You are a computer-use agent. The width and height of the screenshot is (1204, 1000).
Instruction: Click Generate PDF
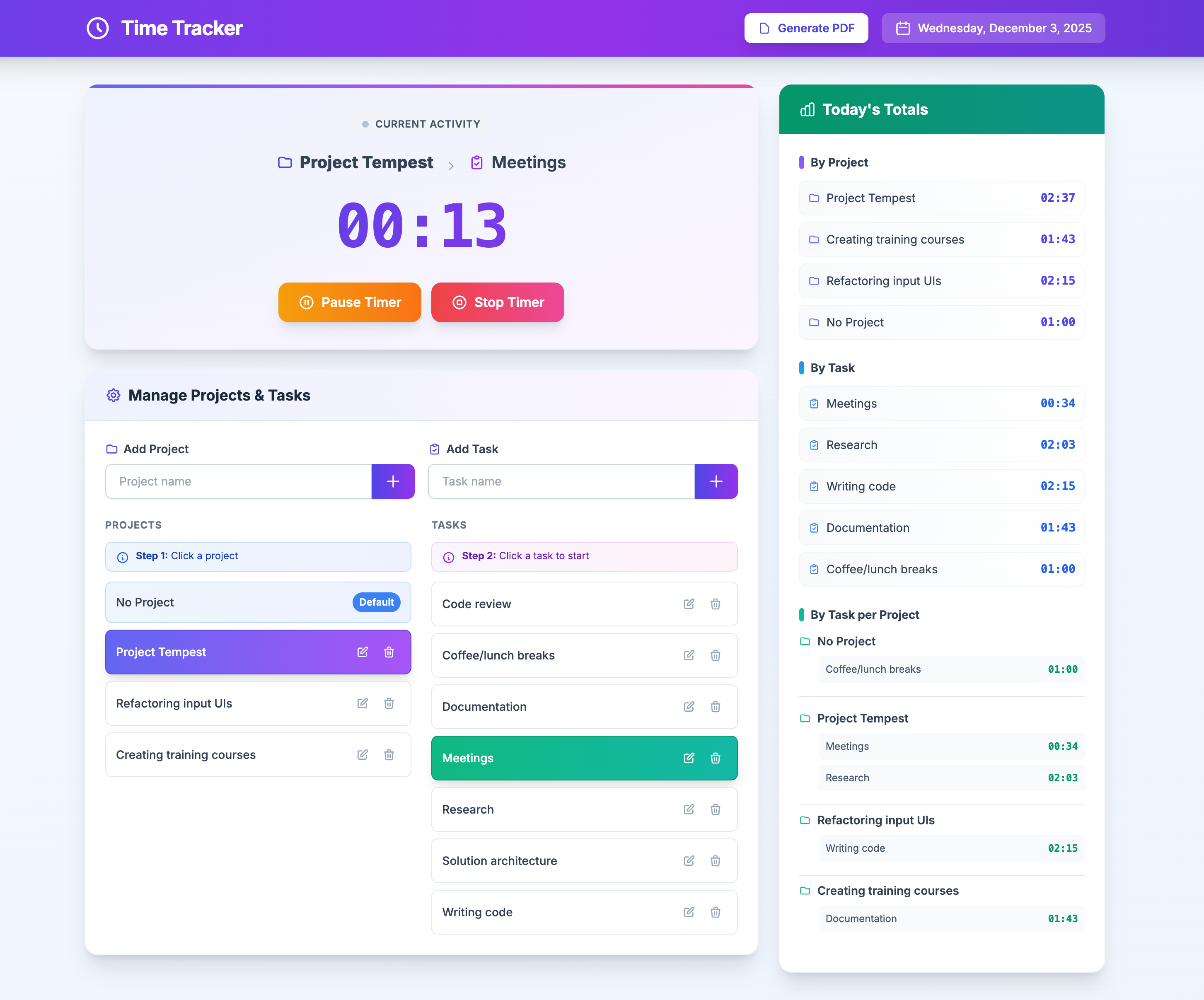click(x=805, y=27)
